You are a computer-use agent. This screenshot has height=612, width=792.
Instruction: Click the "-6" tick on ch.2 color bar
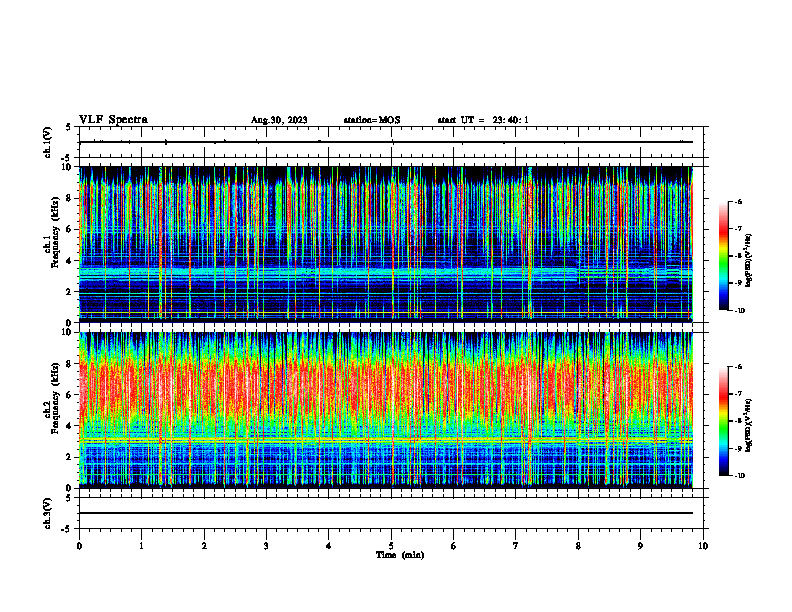[739, 367]
